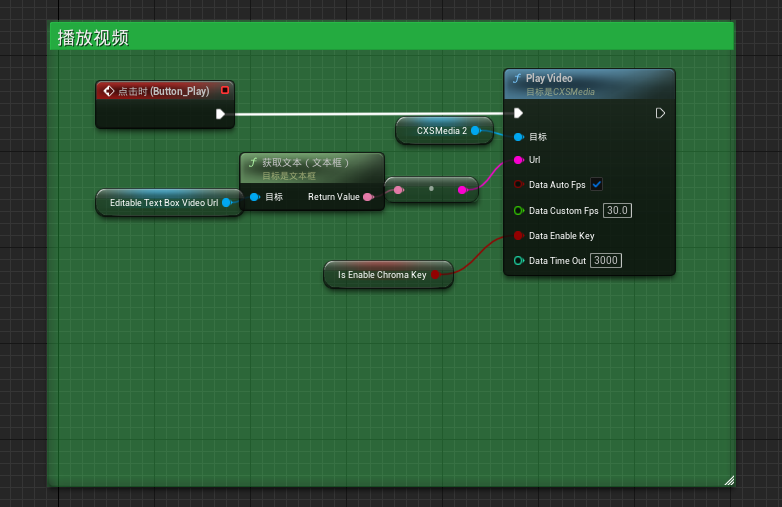Click the red delegate pin on Button_Play event
This screenshot has height=507, width=782.
[225, 90]
